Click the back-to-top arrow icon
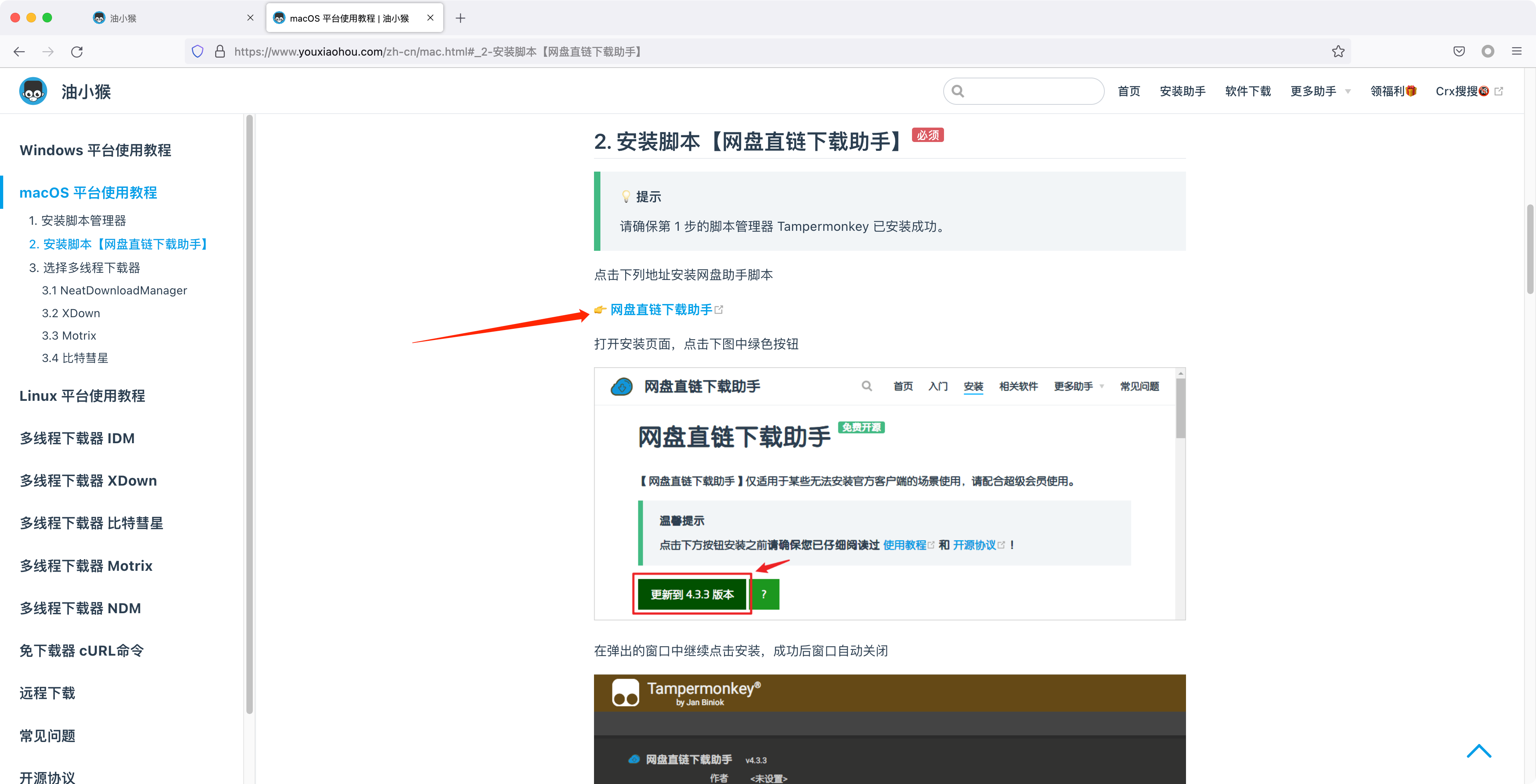This screenshot has width=1536, height=784. [1479, 751]
